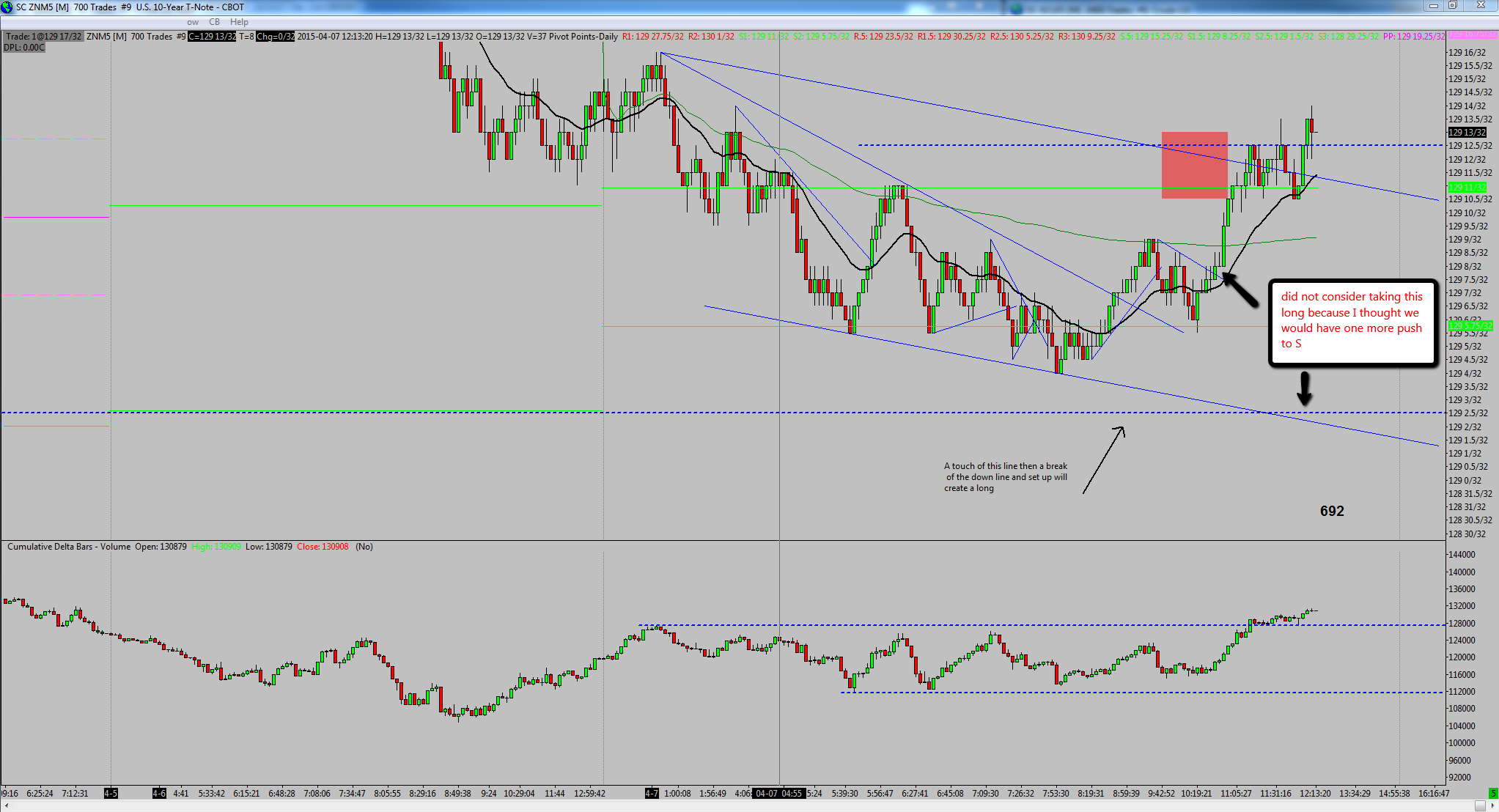Viewport: 1499px width, 812px height.
Task: Click the 'Trade: 1@129 17/32' position label
Action: (x=43, y=37)
